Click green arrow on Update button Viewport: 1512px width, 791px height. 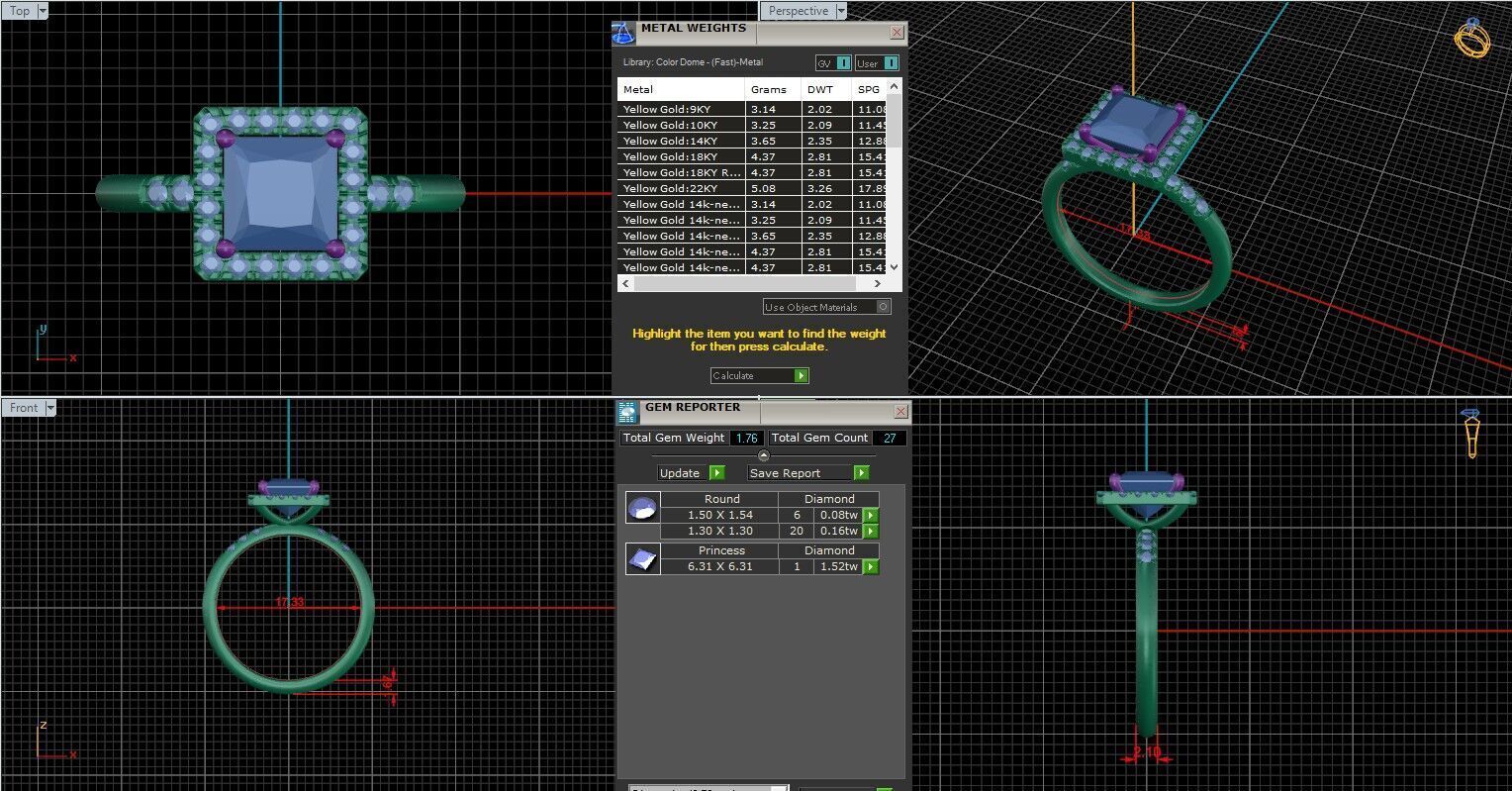717,473
